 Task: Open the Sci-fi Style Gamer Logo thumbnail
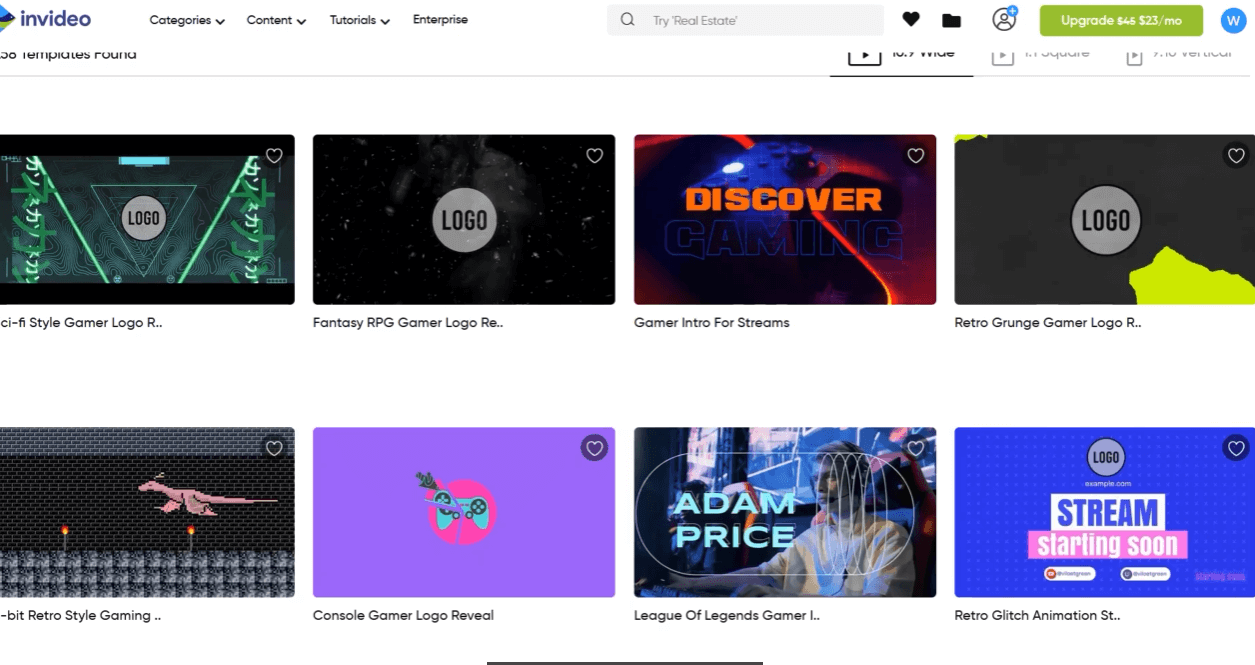point(147,220)
